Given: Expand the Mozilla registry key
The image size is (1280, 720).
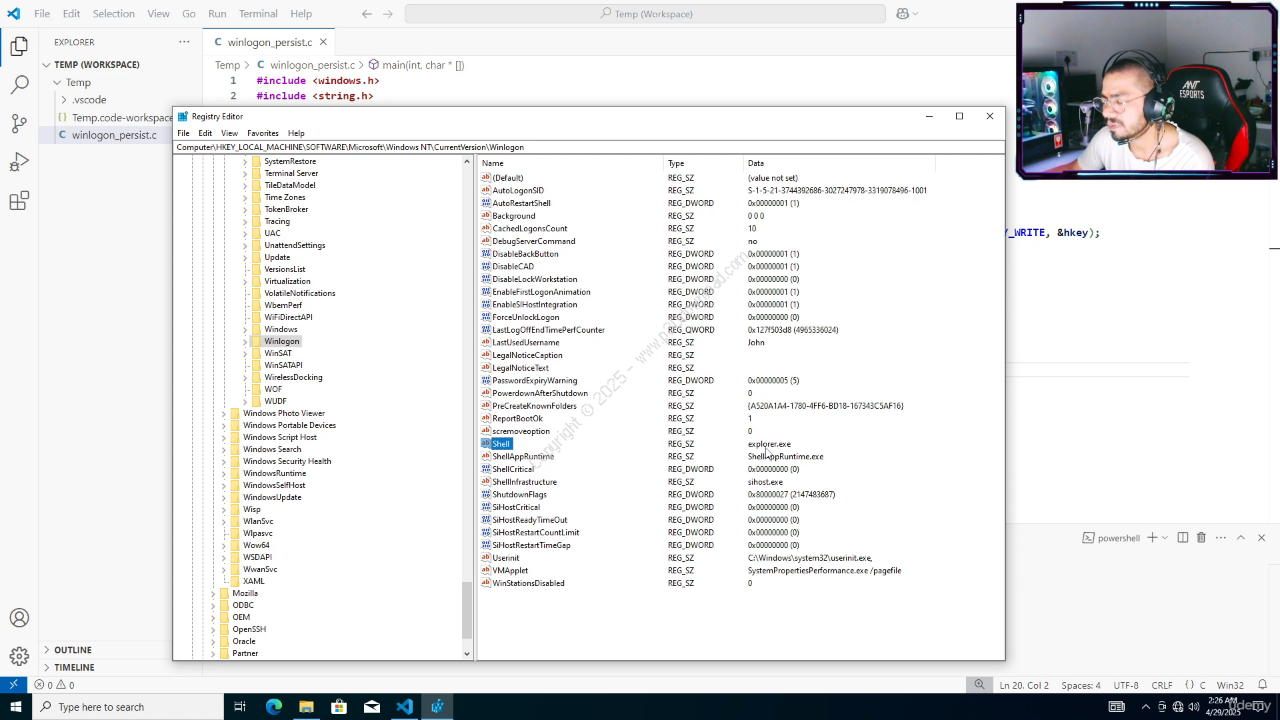Looking at the screenshot, I should (x=213, y=593).
